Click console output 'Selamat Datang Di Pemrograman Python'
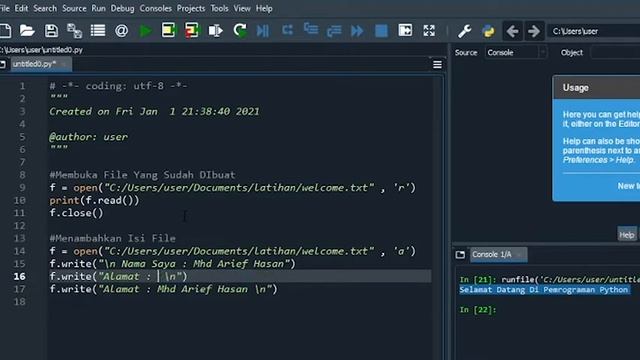Image resolution: width=640 pixels, height=360 pixels. coord(544,290)
